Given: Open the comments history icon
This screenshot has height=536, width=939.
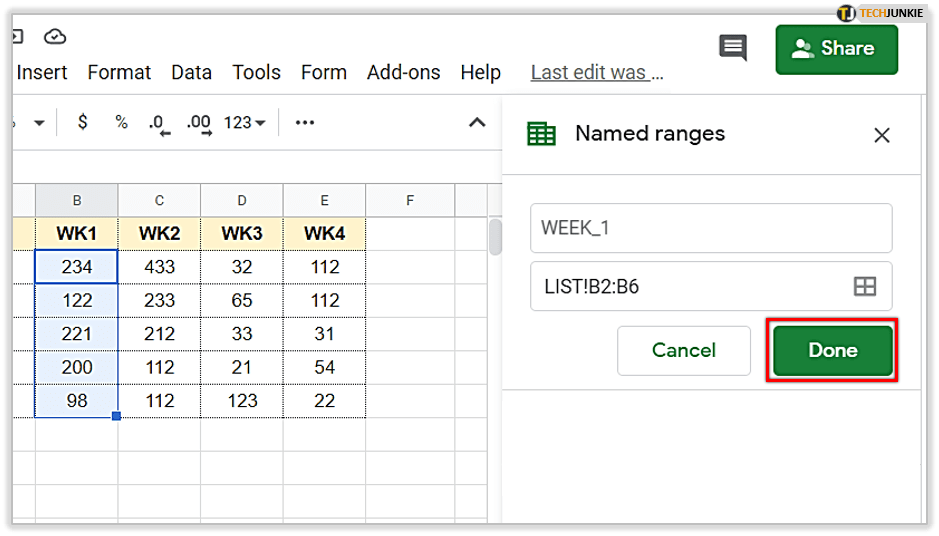Looking at the screenshot, I should coord(732,48).
